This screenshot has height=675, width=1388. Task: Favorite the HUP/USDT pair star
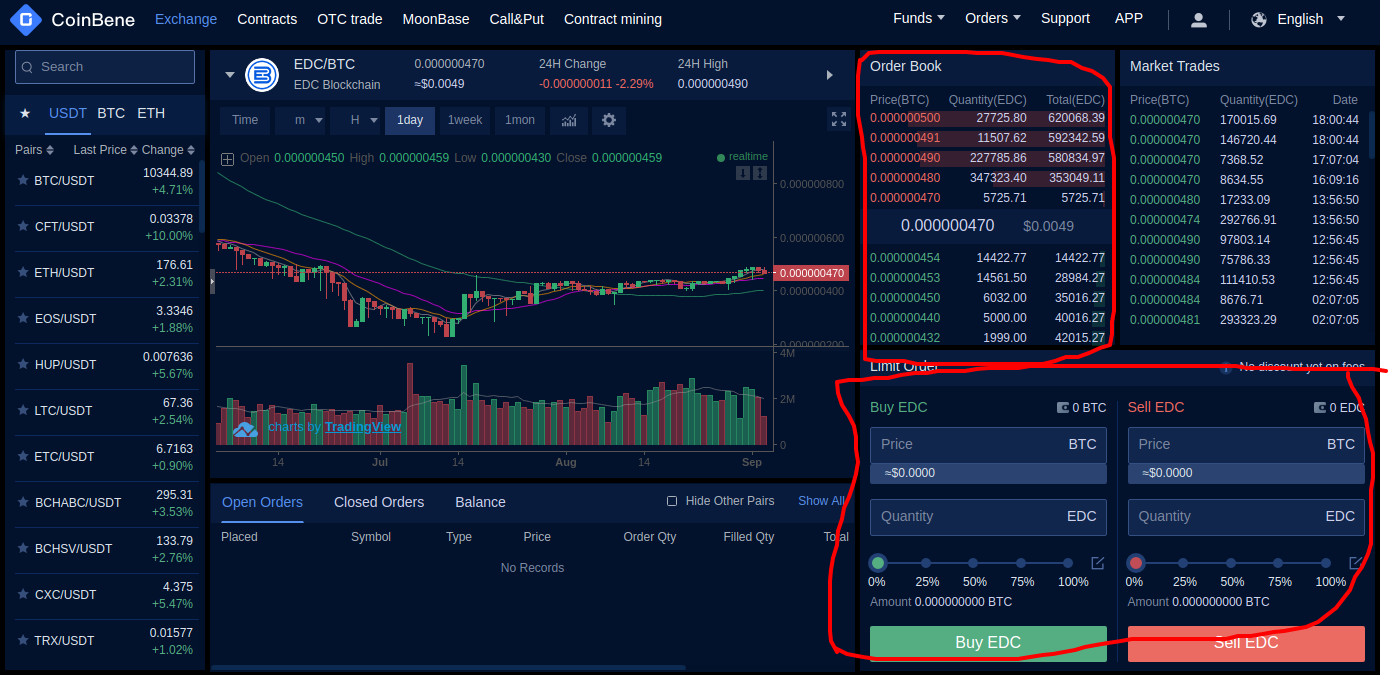tap(23, 365)
